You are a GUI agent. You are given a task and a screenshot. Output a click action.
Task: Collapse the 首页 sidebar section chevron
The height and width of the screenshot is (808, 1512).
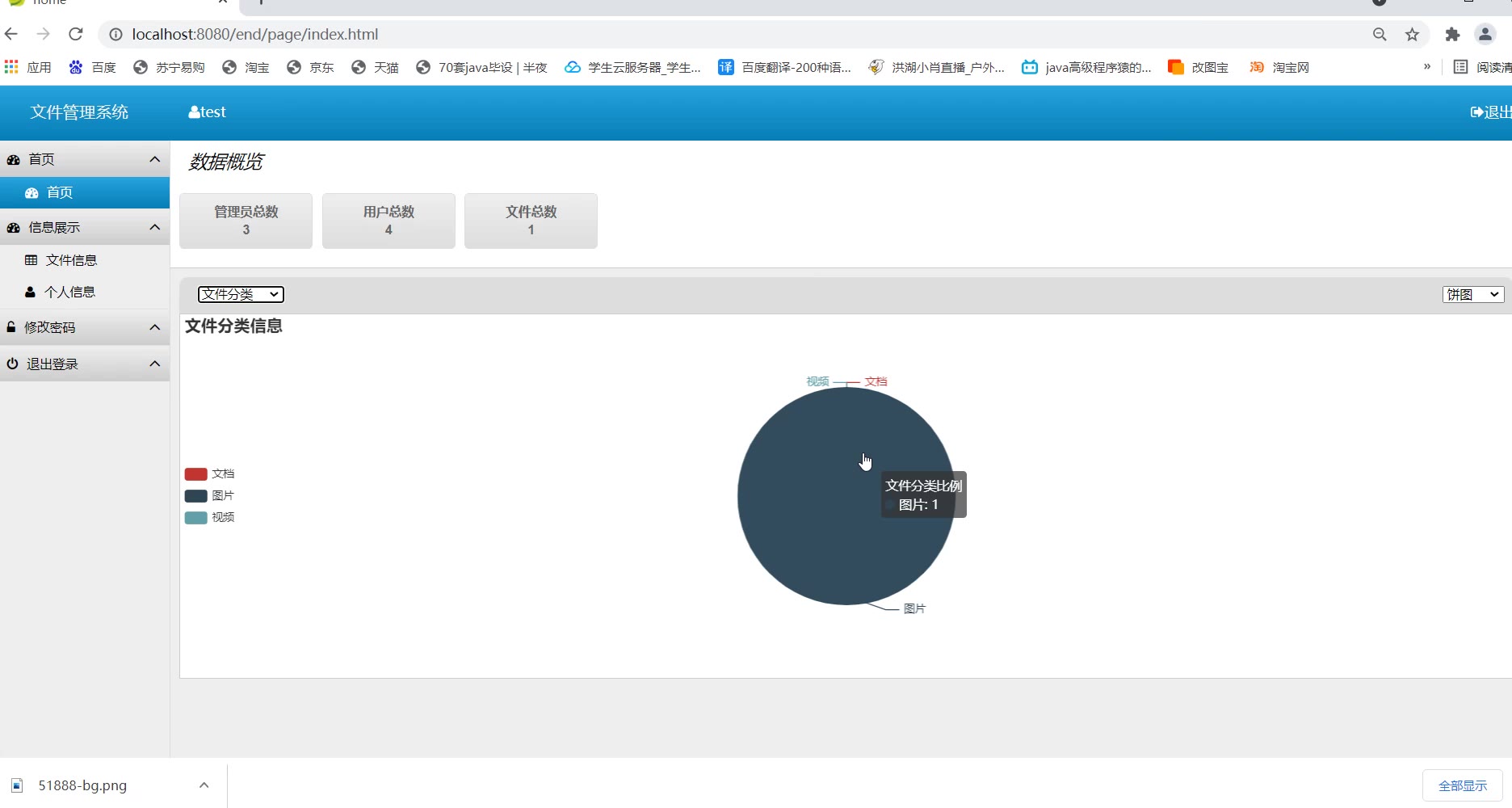click(154, 159)
